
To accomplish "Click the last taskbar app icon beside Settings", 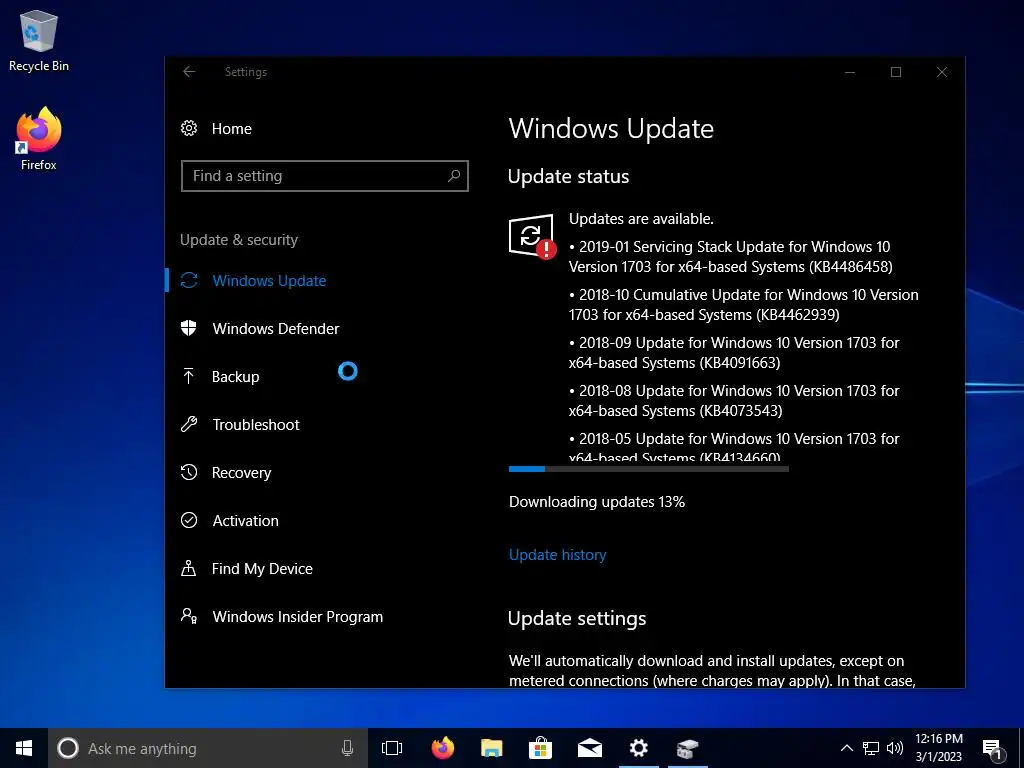I will 688,748.
